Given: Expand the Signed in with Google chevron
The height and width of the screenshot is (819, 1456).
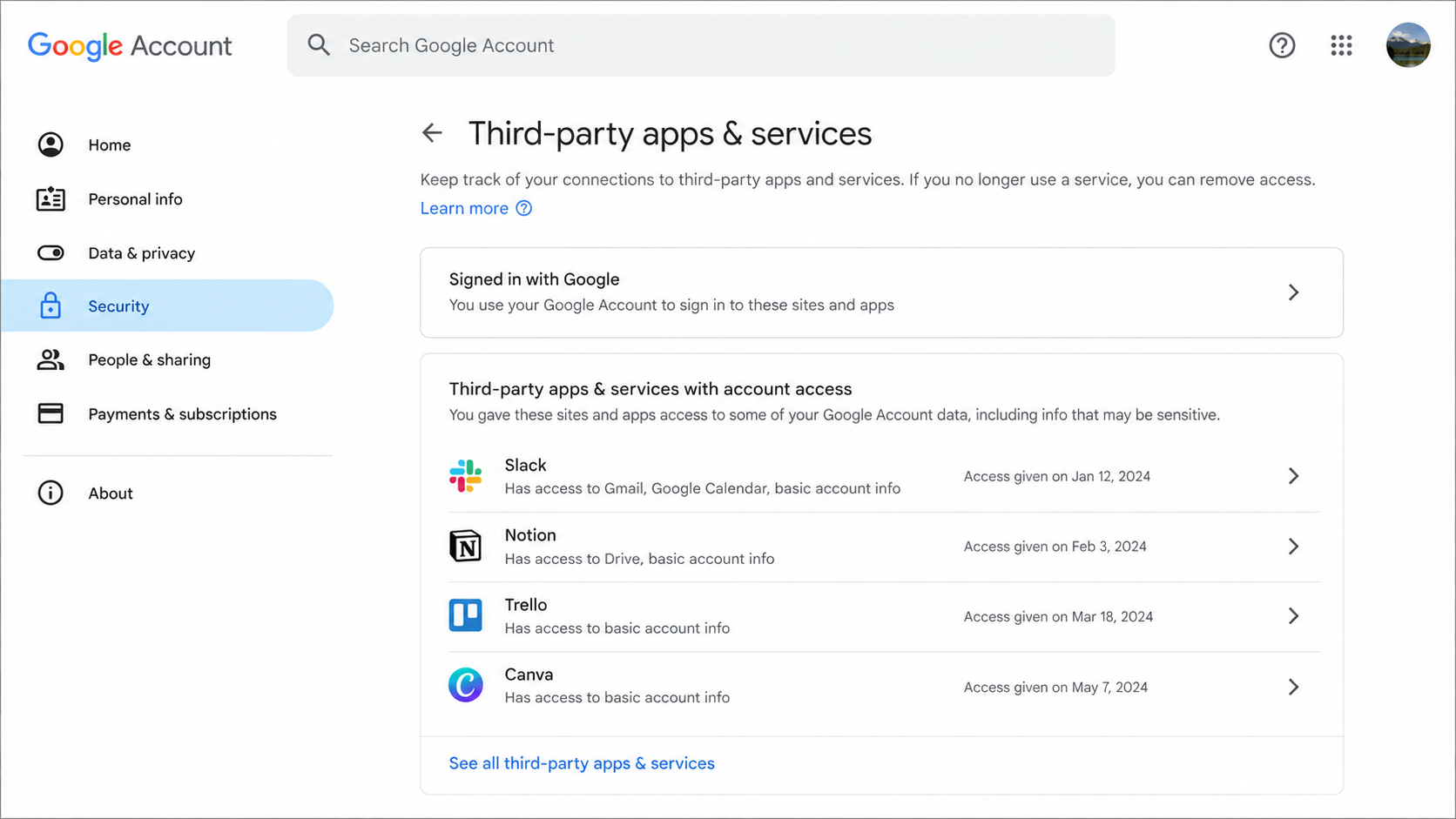Looking at the screenshot, I should pos(1293,292).
